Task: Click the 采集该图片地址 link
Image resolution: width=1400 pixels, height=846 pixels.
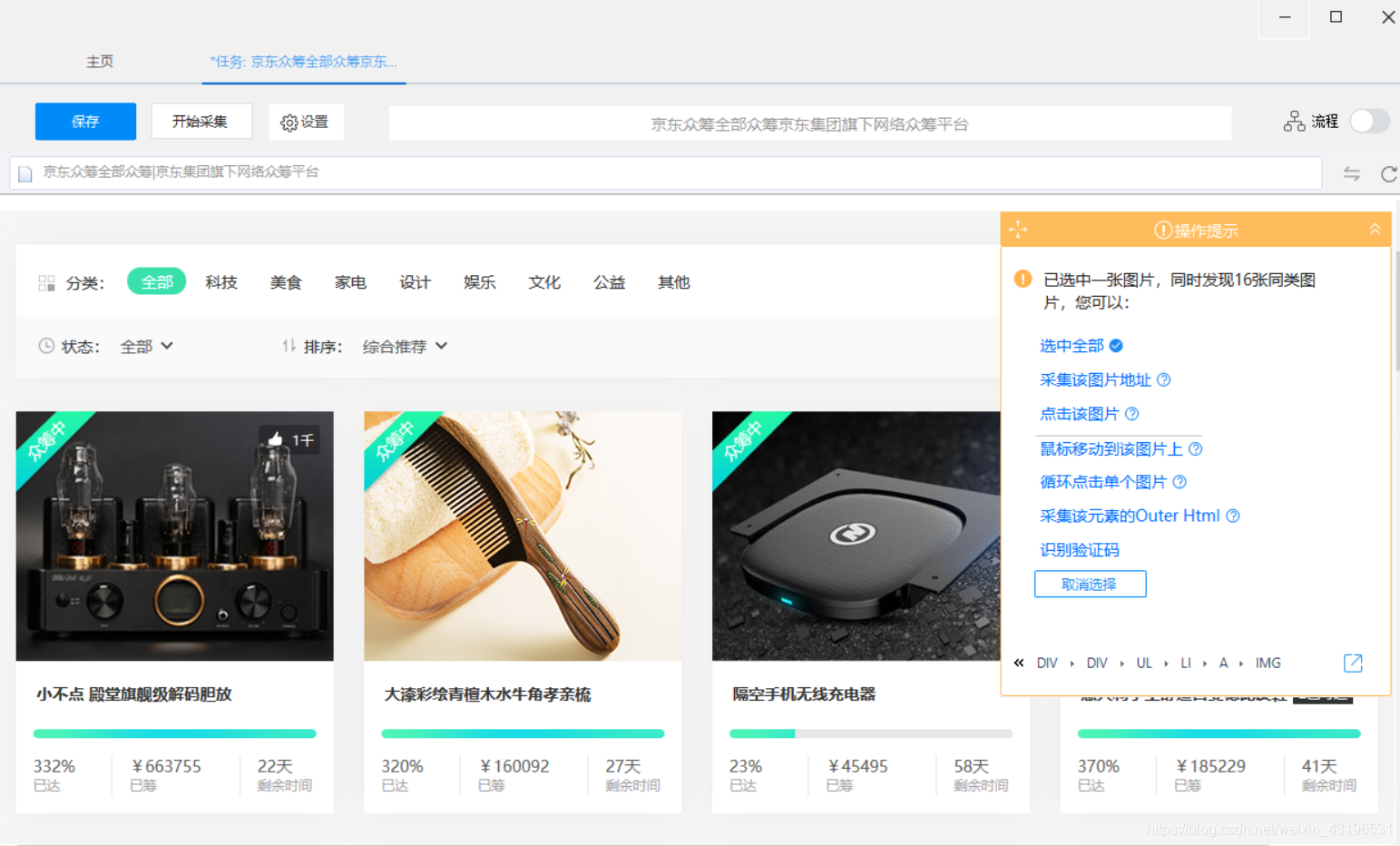Action: click(1095, 379)
